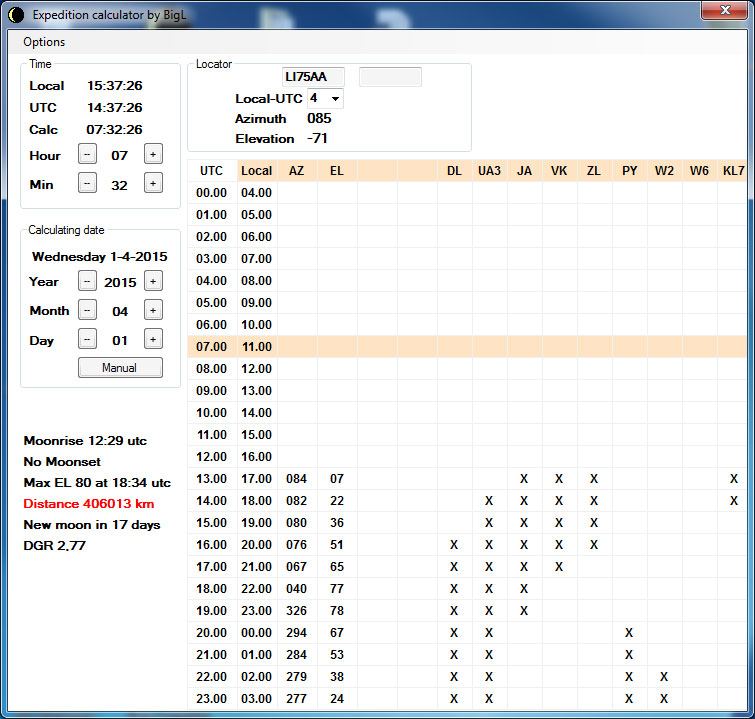Decrease the Day with minus button

pos(87,340)
